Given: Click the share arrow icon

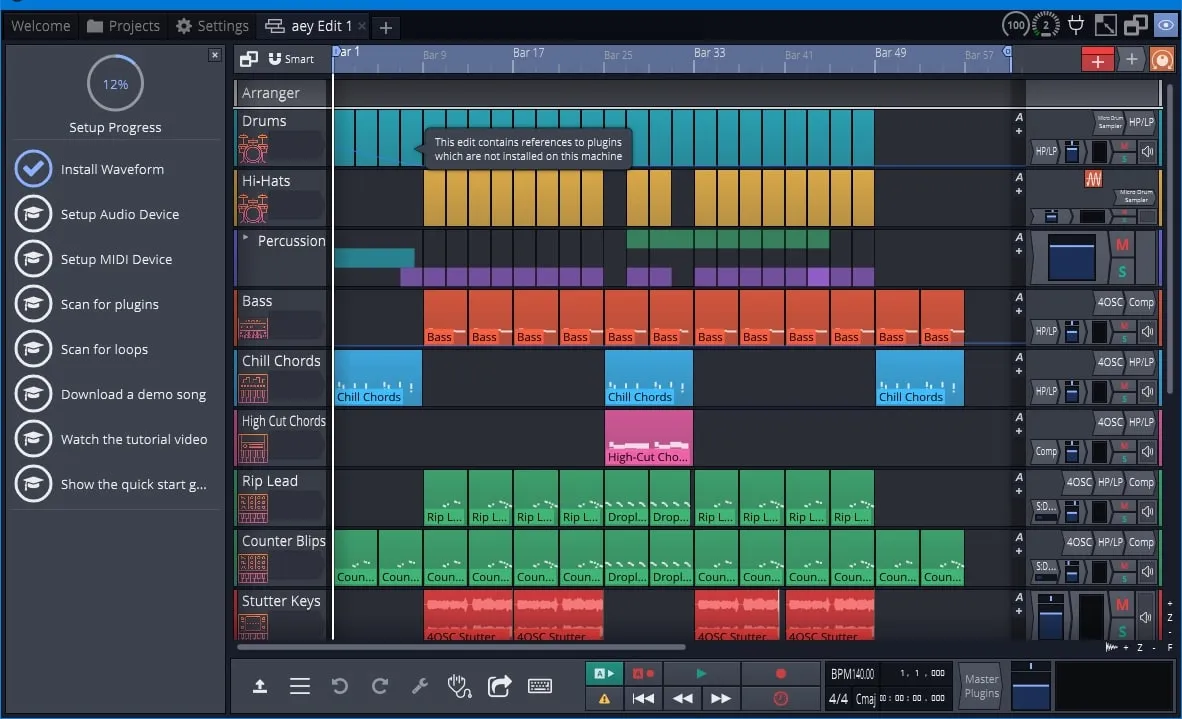Looking at the screenshot, I should coord(499,686).
